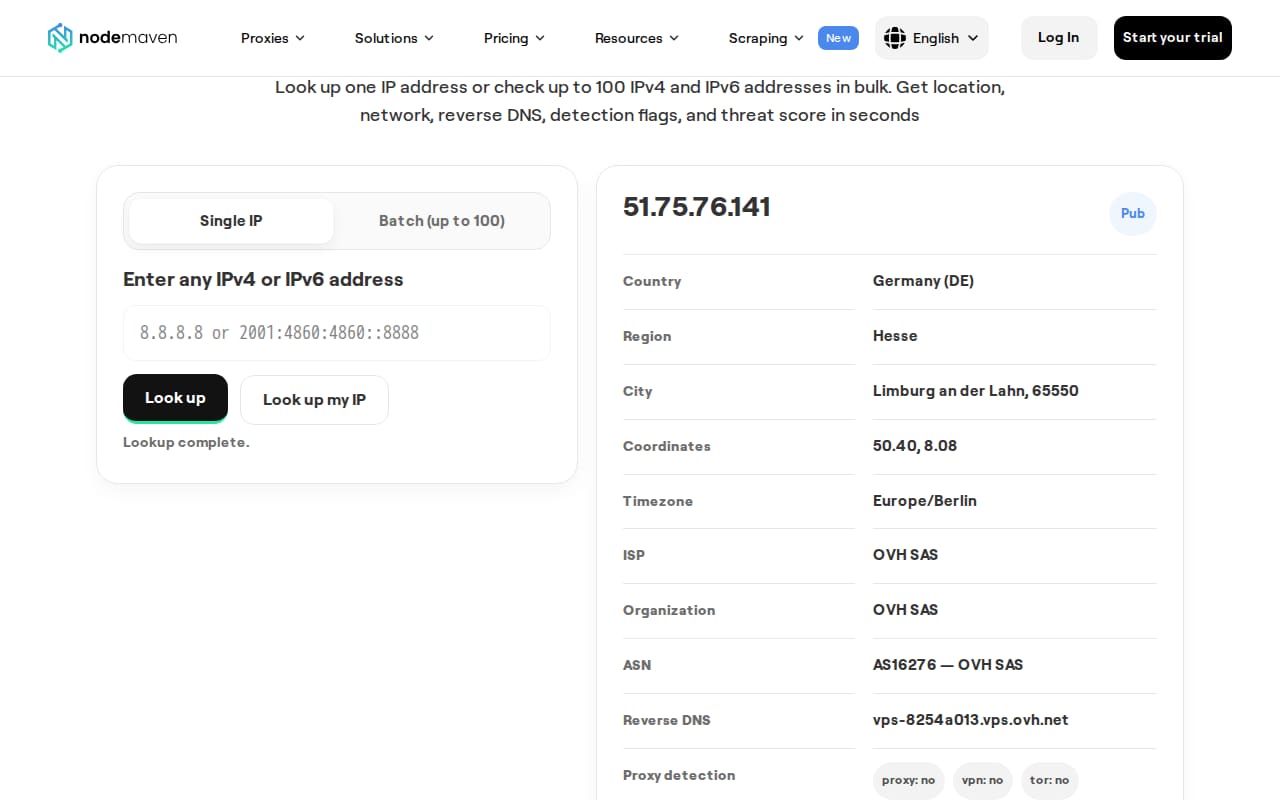This screenshot has height=800, width=1280.
Task: Click the Enter any IPv4 or IPv6 address heading
Action: click(x=263, y=279)
